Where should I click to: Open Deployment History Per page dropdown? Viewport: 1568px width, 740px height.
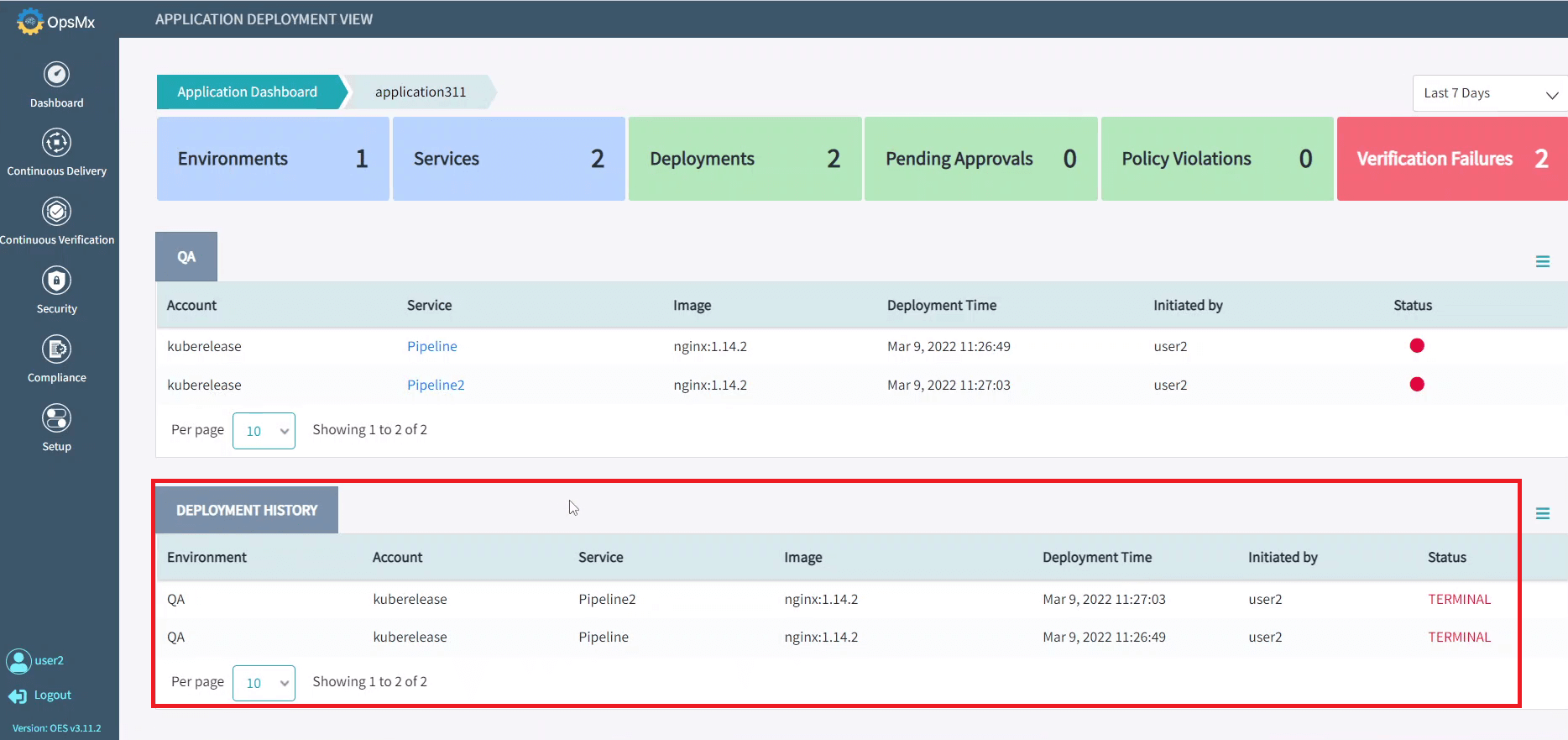coord(264,683)
